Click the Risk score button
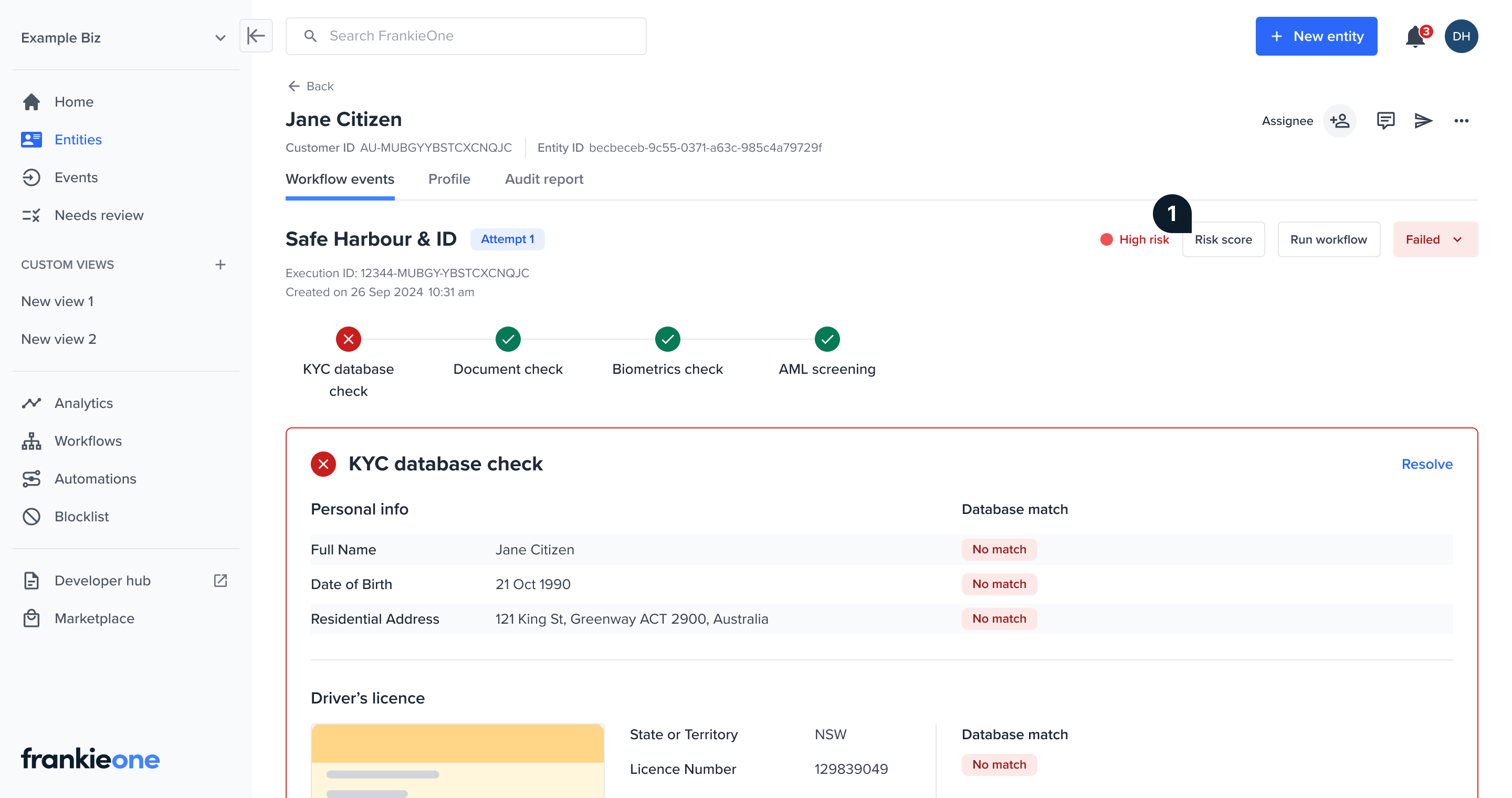The width and height of the screenshot is (1512, 798). pyautogui.click(x=1223, y=239)
